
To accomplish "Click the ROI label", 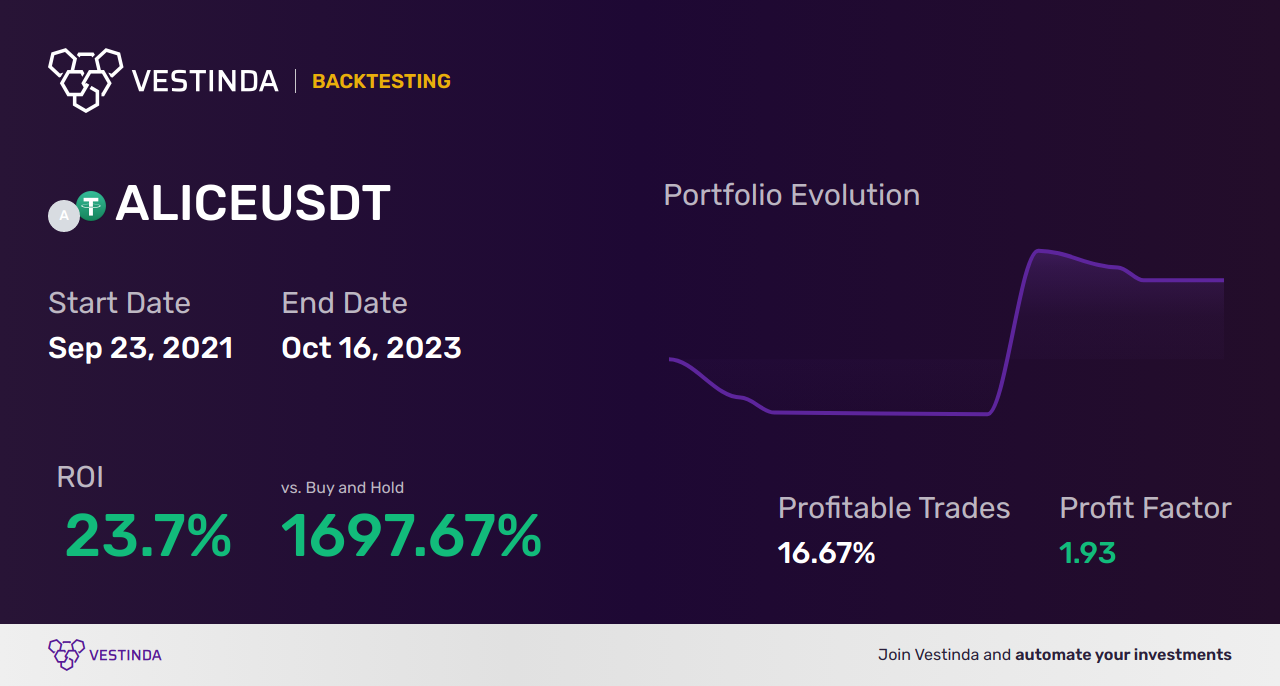I will click(x=80, y=477).
